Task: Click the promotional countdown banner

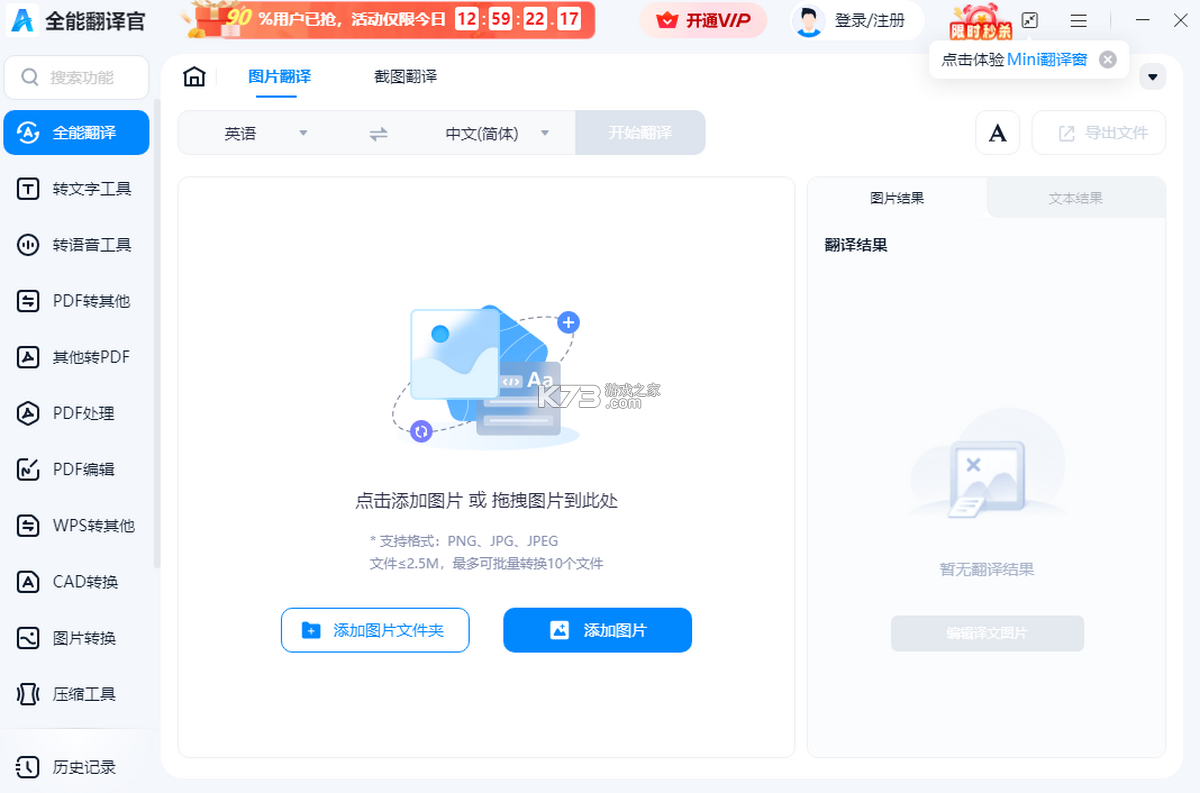Action: 388,20
